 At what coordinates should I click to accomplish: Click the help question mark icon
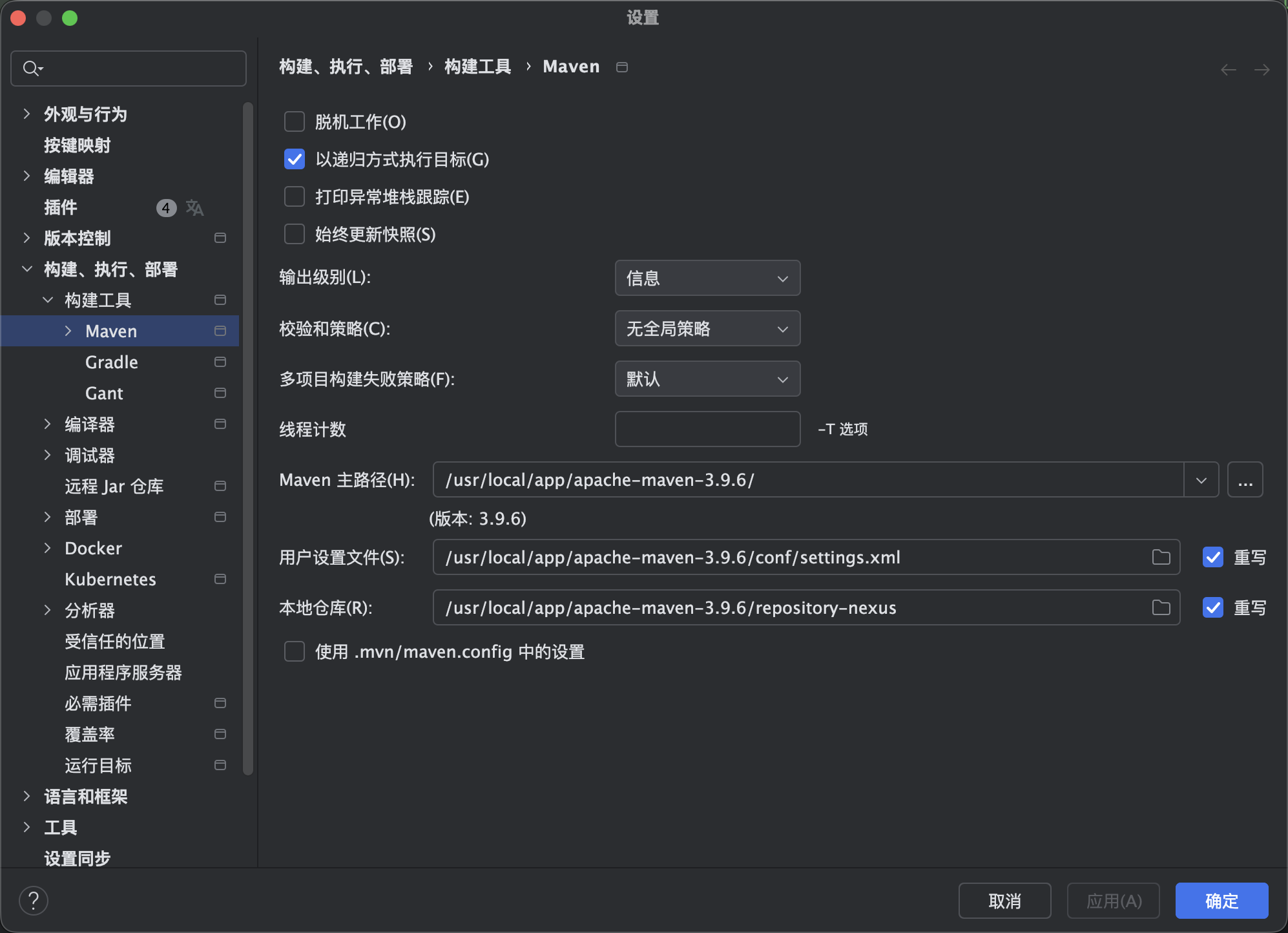34,899
